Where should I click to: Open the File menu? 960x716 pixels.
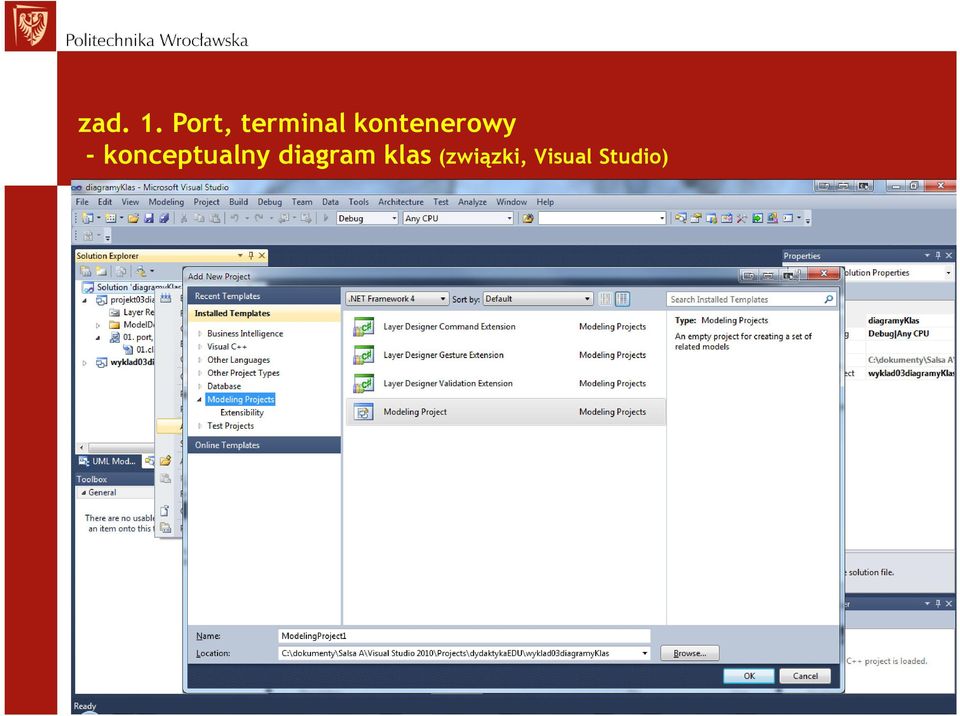(82, 202)
